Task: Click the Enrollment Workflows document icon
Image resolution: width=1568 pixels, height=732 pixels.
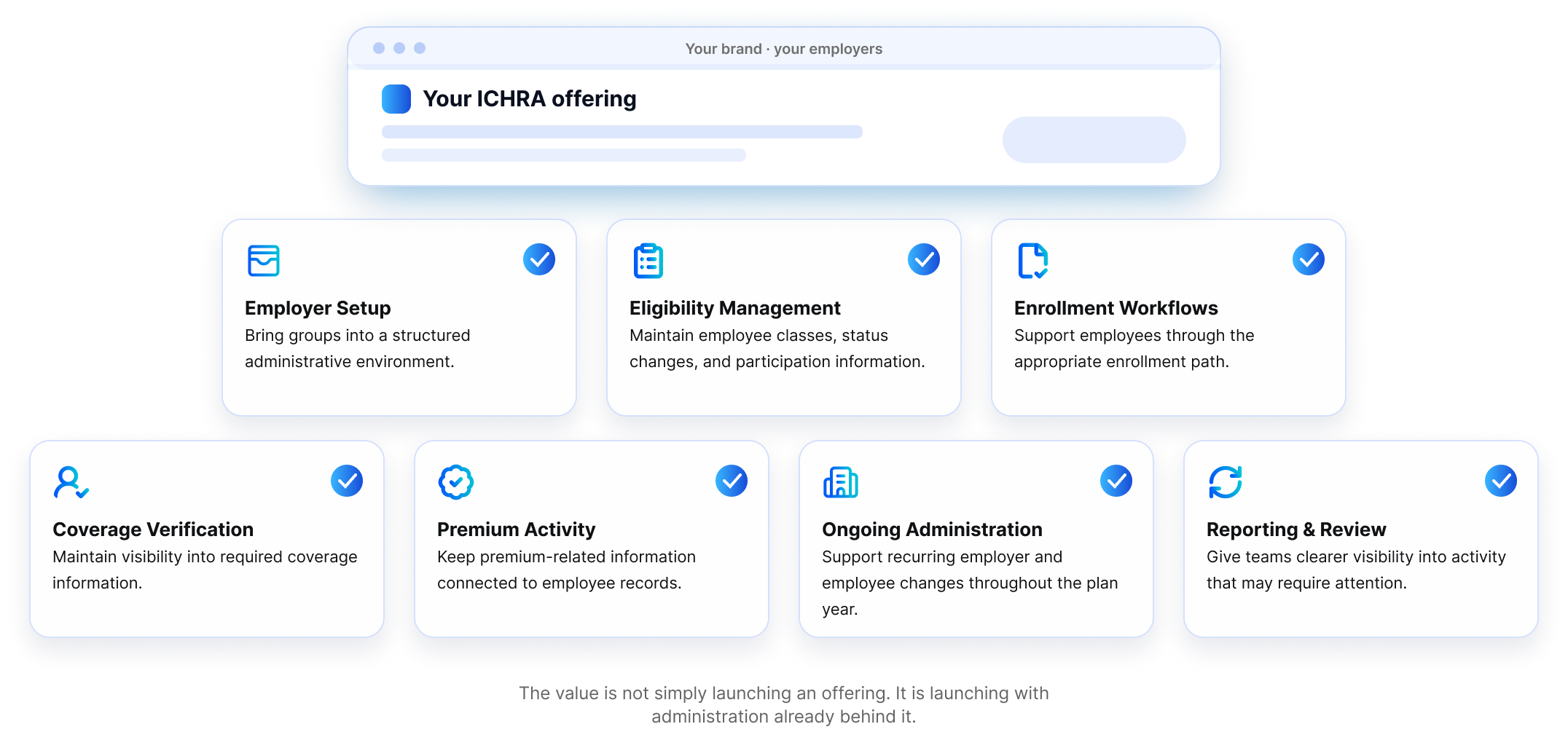Action: (x=1033, y=261)
